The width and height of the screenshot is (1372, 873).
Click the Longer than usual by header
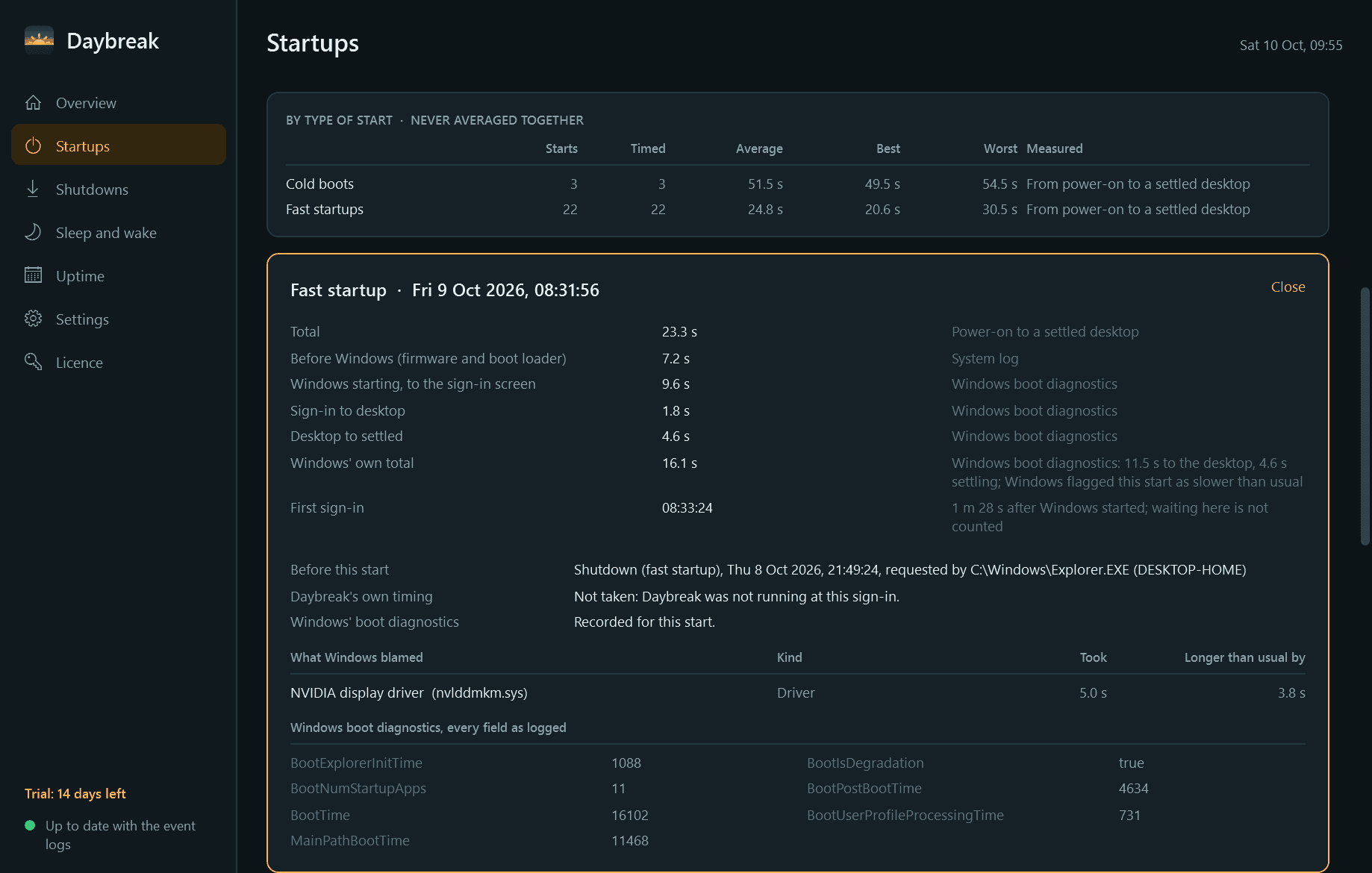pos(1244,657)
